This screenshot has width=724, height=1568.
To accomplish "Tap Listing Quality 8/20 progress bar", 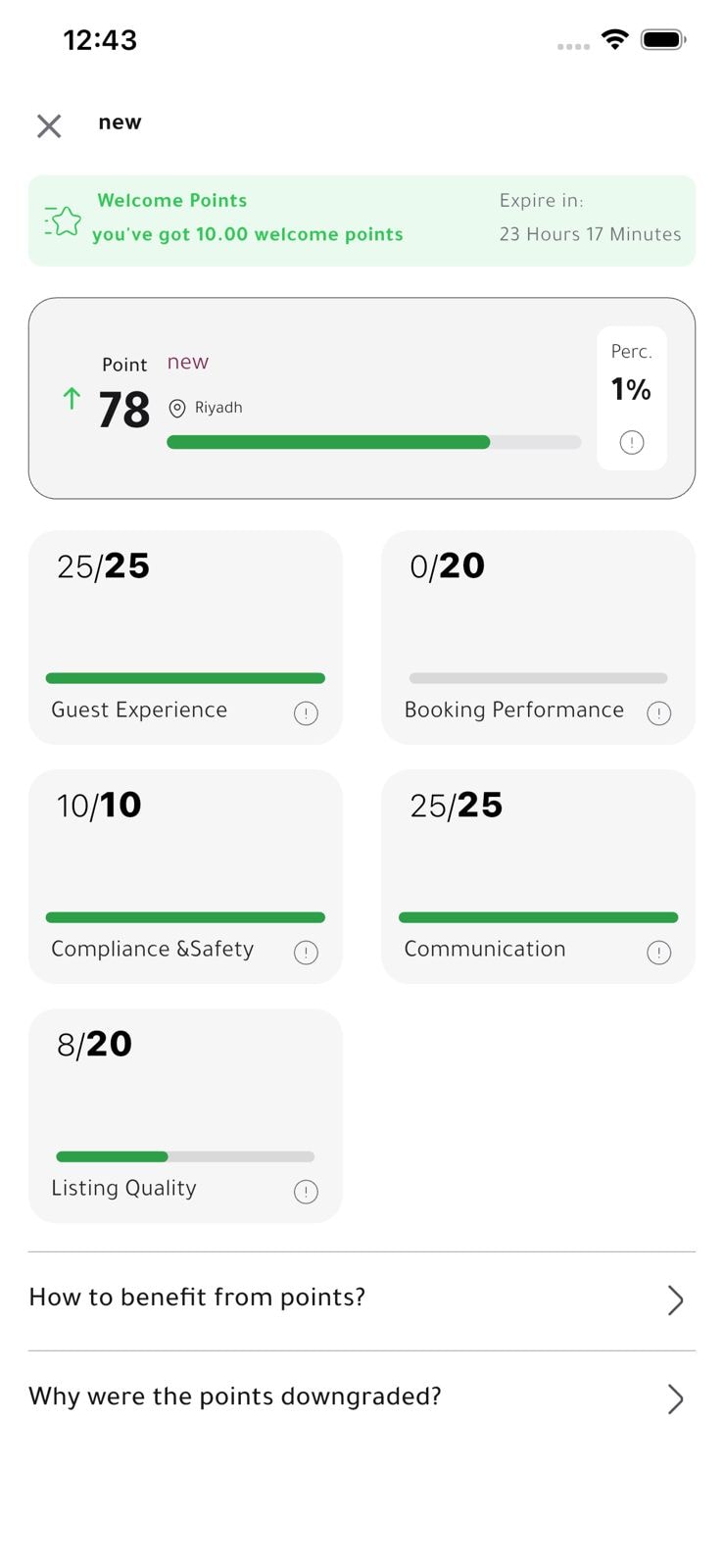I will (x=185, y=1156).
